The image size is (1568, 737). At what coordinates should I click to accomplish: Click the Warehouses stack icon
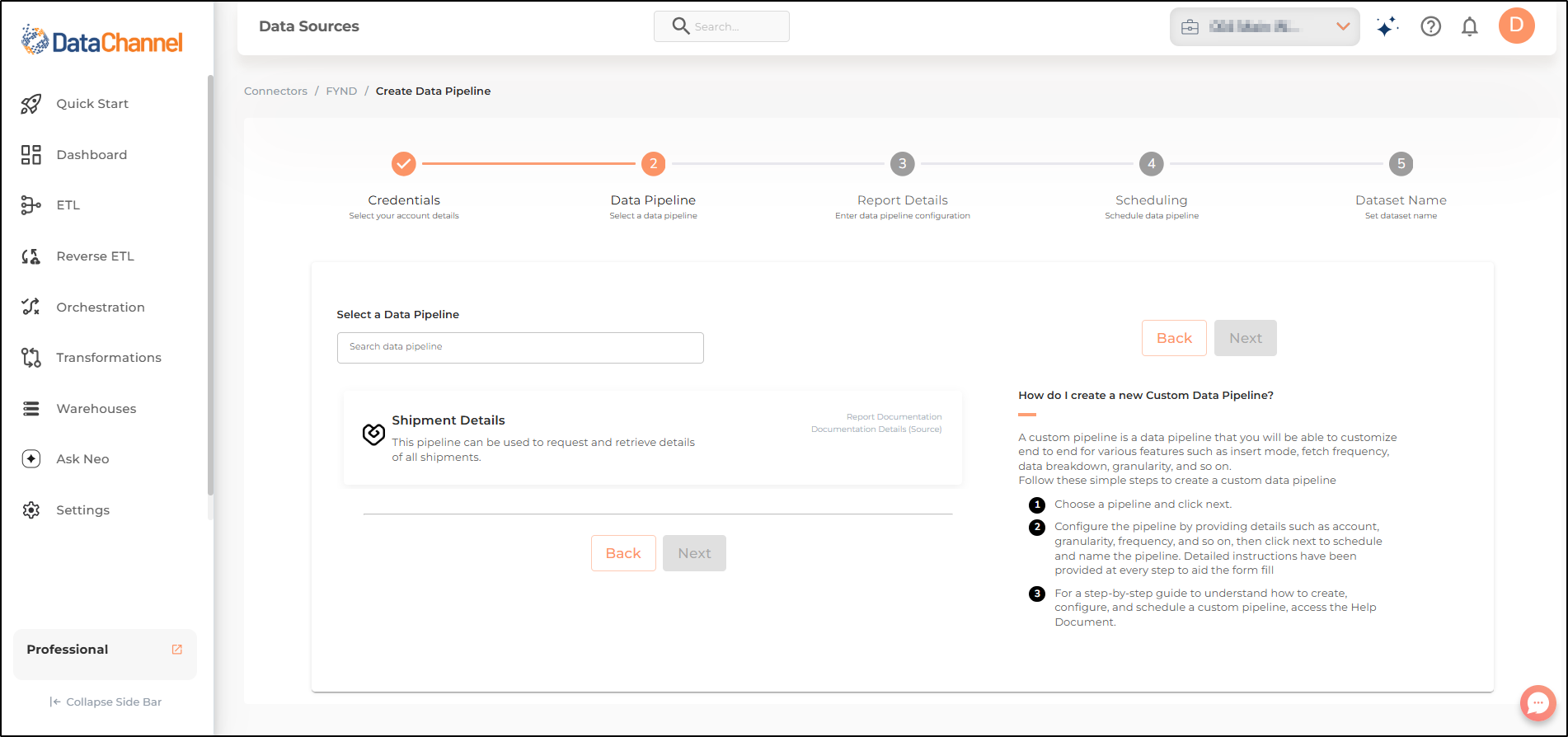click(x=31, y=409)
